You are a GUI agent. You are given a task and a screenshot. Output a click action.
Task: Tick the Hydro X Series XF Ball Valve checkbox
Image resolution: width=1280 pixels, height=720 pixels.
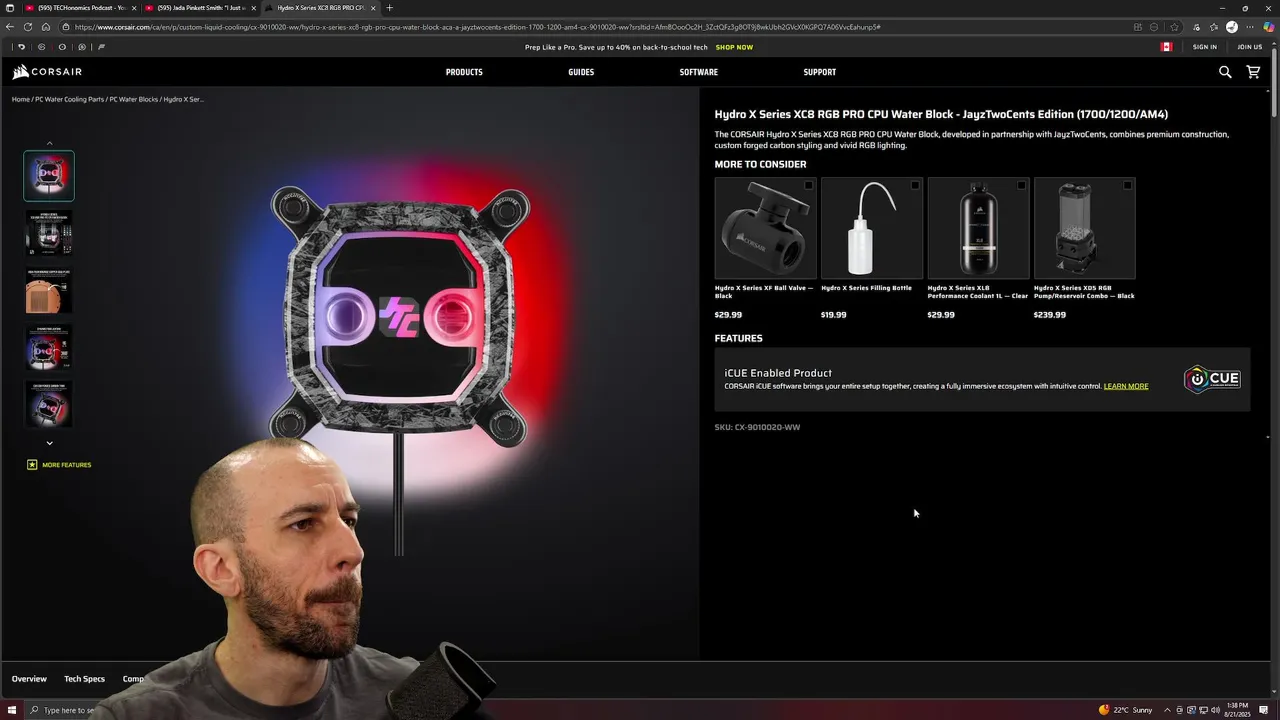coord(809,185)
